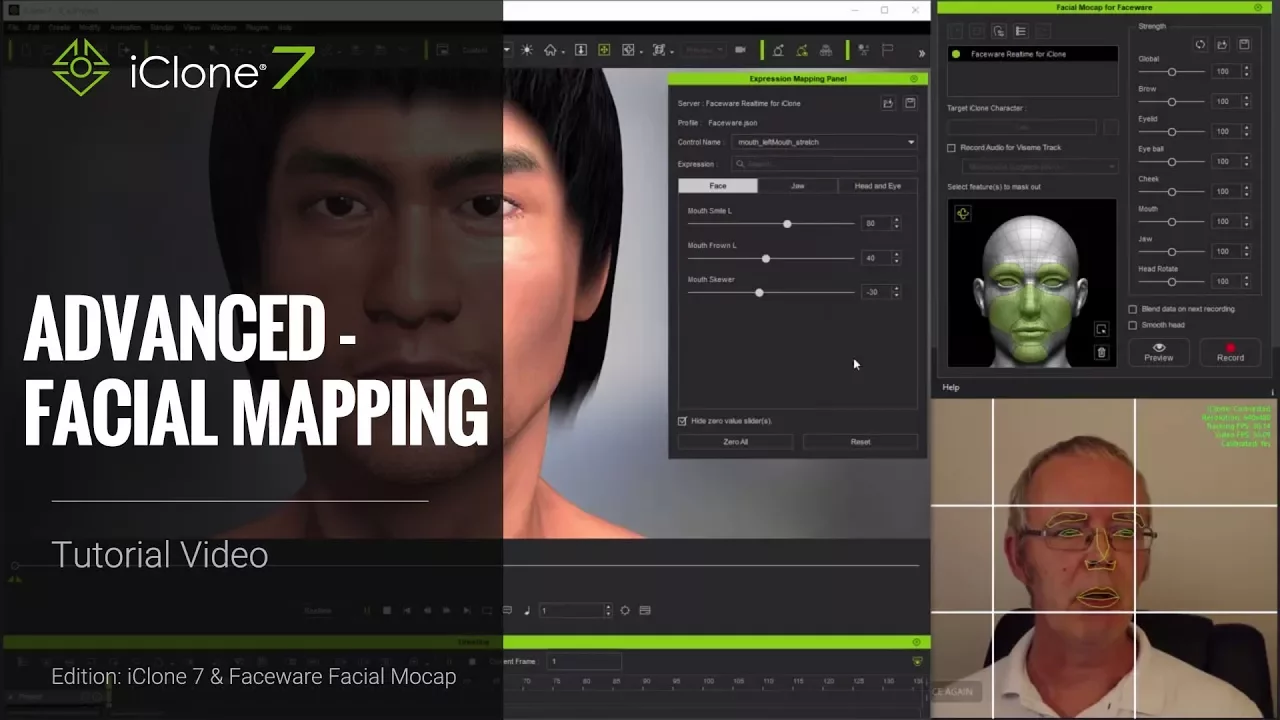The width and height of the screenshot is (1280, 720).
Task: Click list icon in Facial Mocap toolbar
Action: (x=1020, y=32)
